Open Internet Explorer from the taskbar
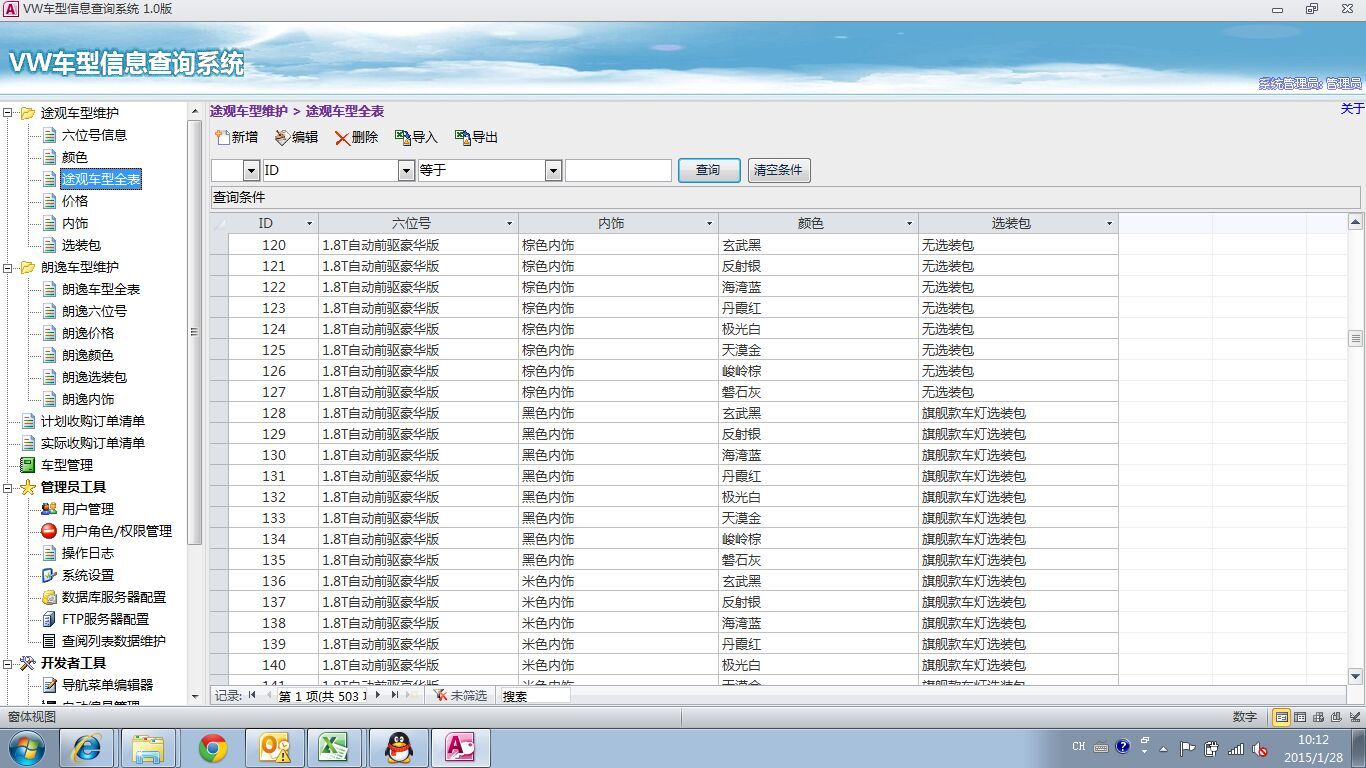This screenshot has height=768, width=1366. 86,748
